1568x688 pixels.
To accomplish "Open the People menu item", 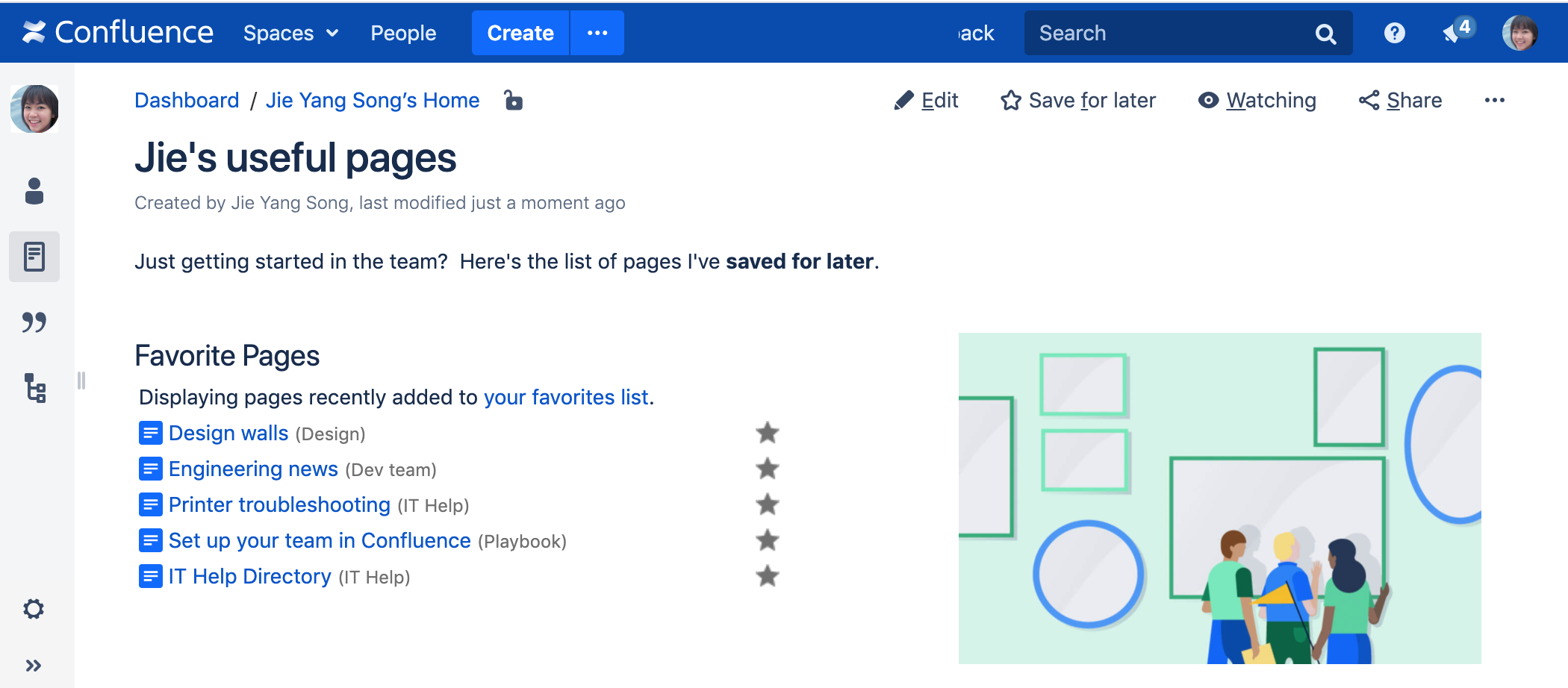I will [403, 33].
